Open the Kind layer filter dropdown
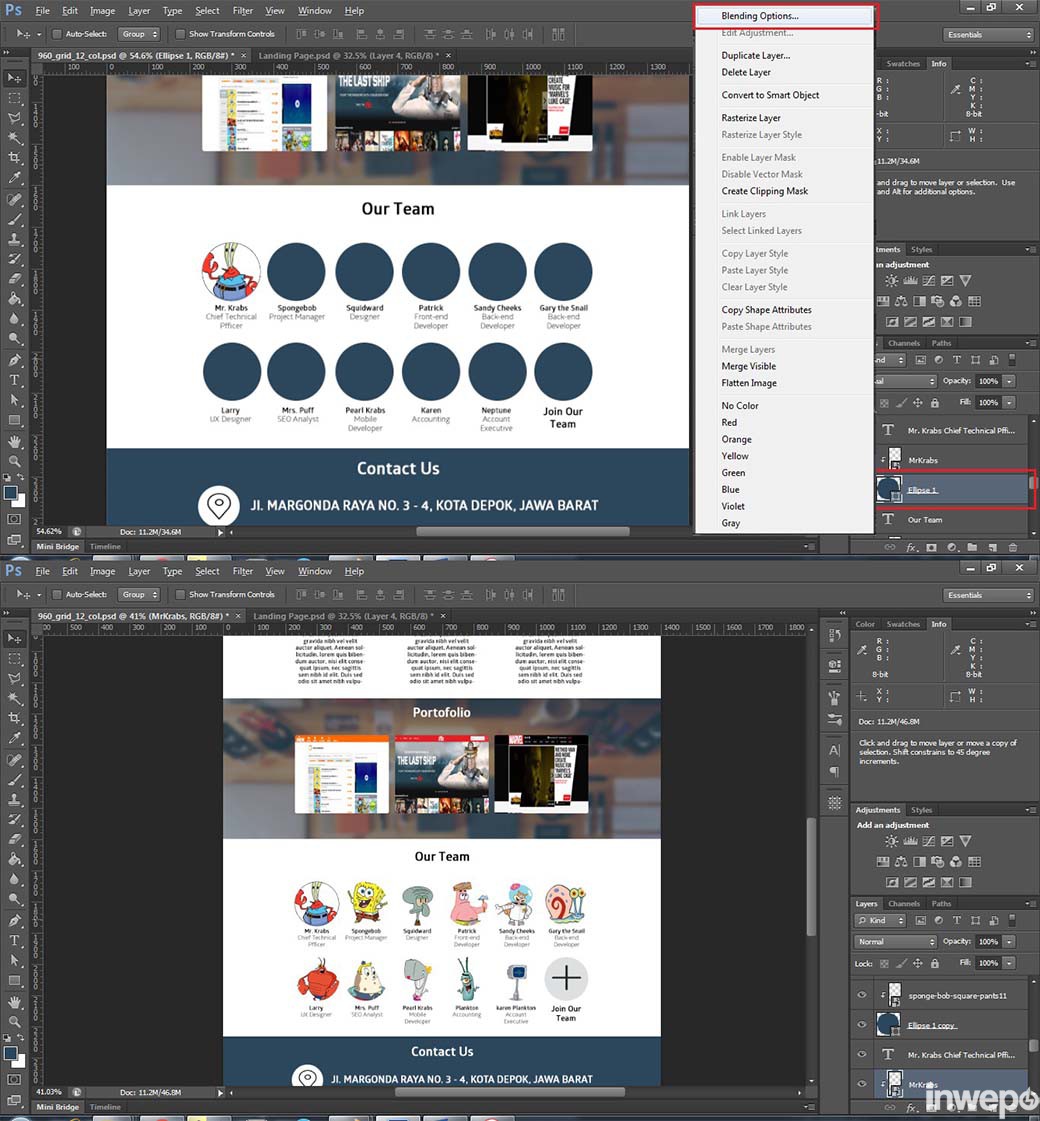1040x1121 pixels. click(880, 920)
